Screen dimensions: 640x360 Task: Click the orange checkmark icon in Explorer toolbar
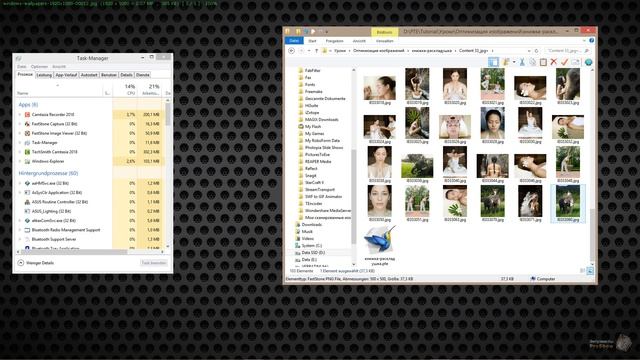(564, 62)
